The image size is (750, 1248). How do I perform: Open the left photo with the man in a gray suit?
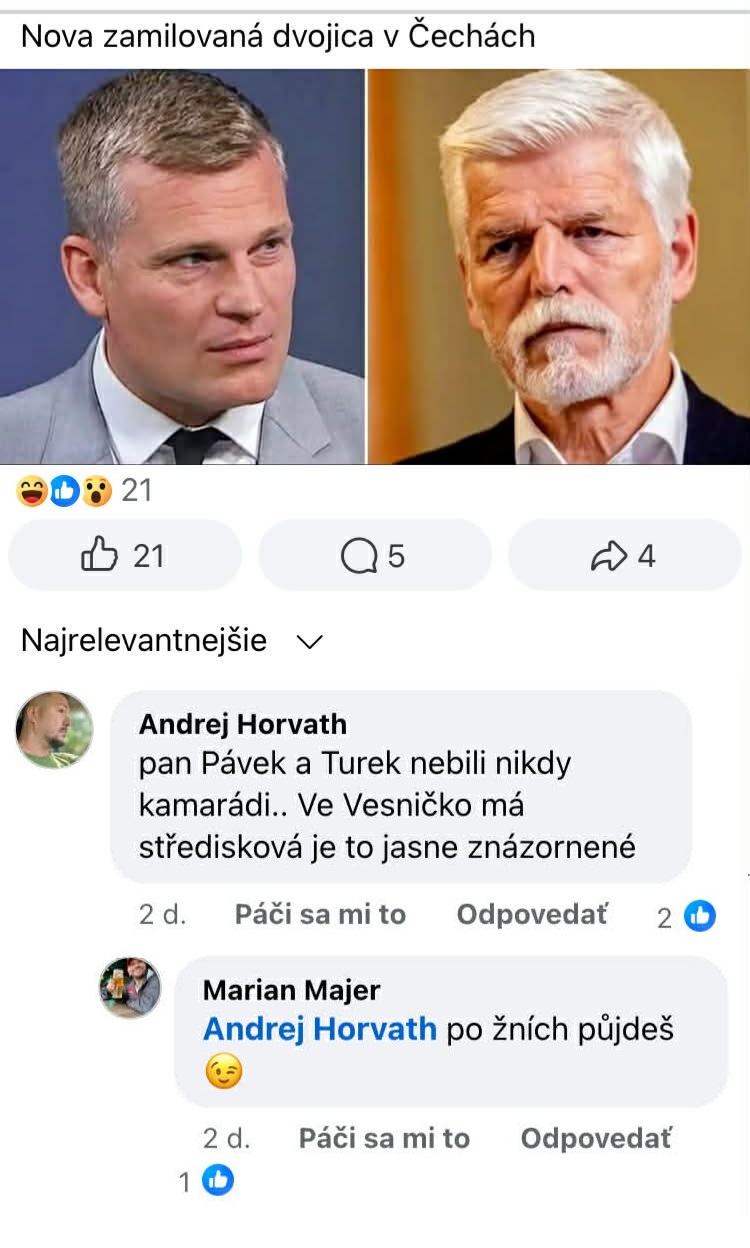tap(182, 266)
